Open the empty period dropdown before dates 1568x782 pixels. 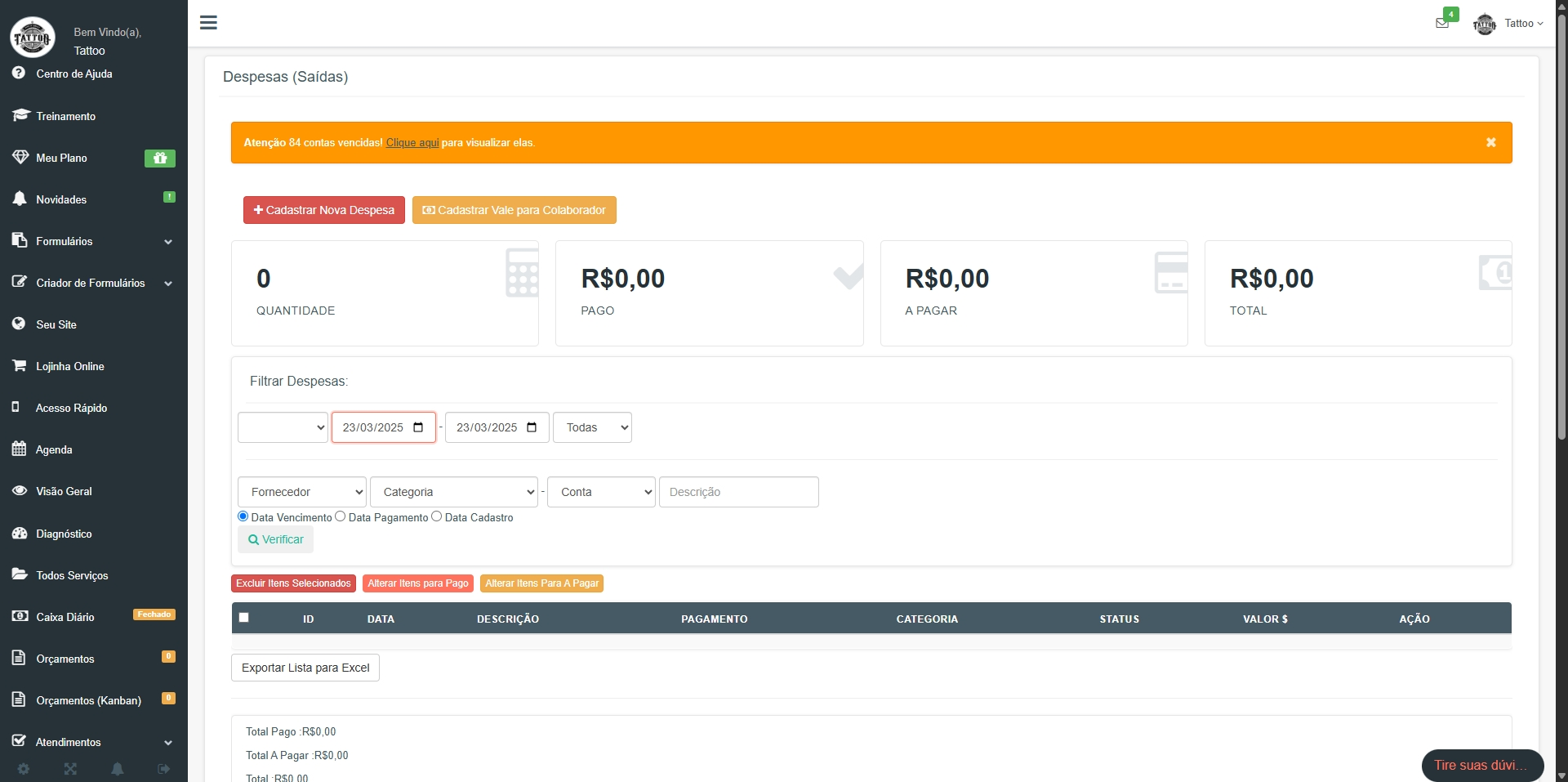(x=283, y=427)
